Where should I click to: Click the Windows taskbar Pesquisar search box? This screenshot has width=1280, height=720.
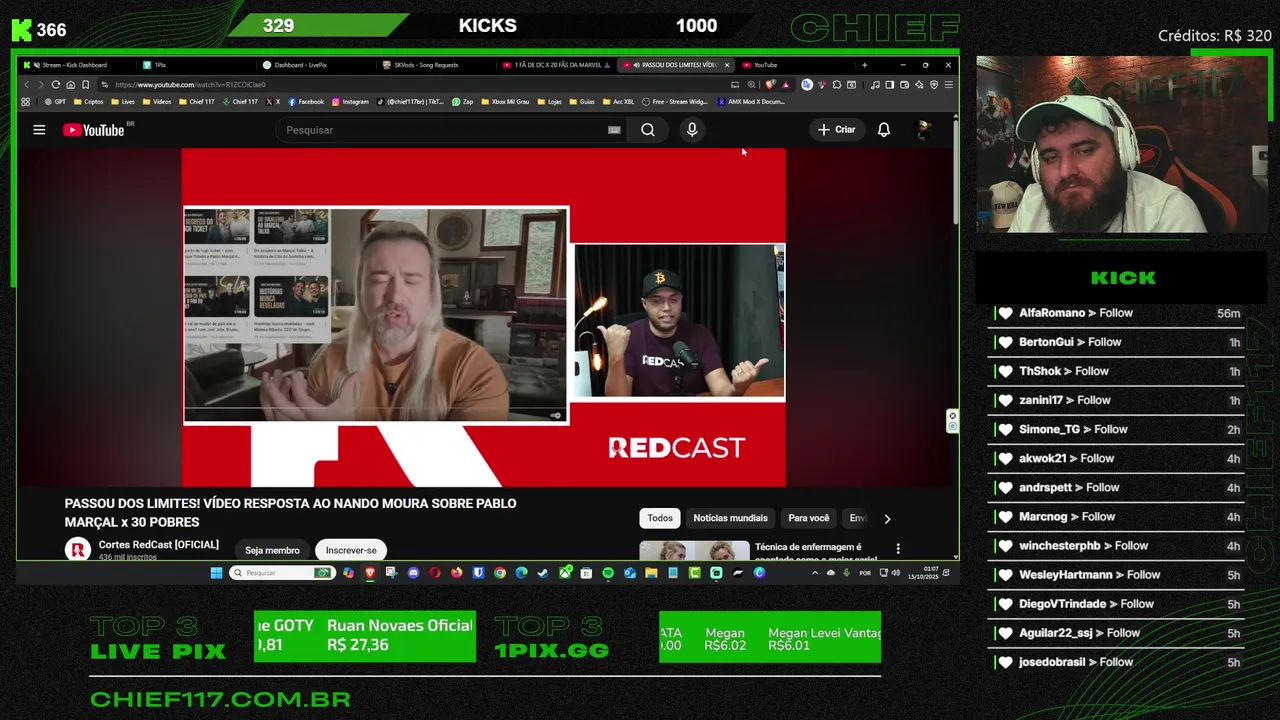[x=282, y=573]
